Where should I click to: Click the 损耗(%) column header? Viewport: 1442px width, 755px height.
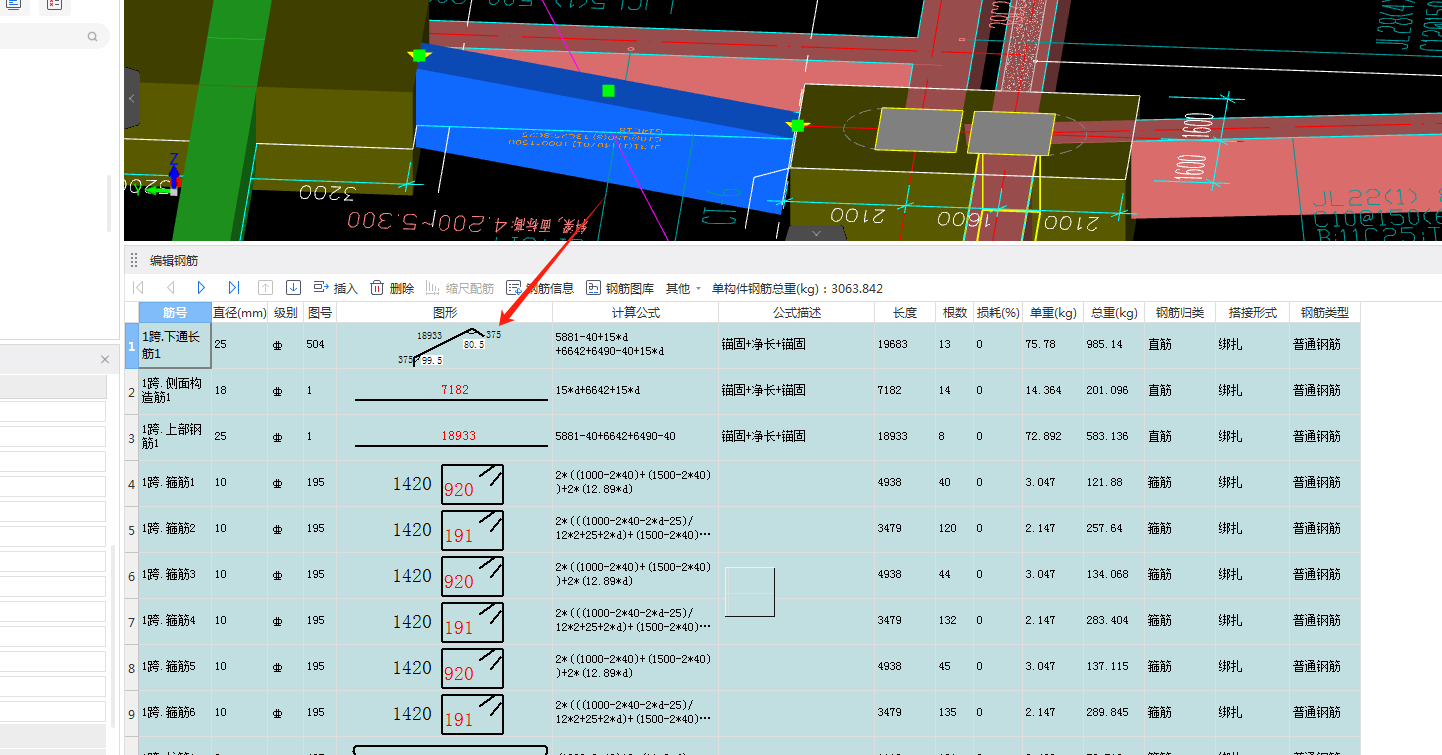997,312
